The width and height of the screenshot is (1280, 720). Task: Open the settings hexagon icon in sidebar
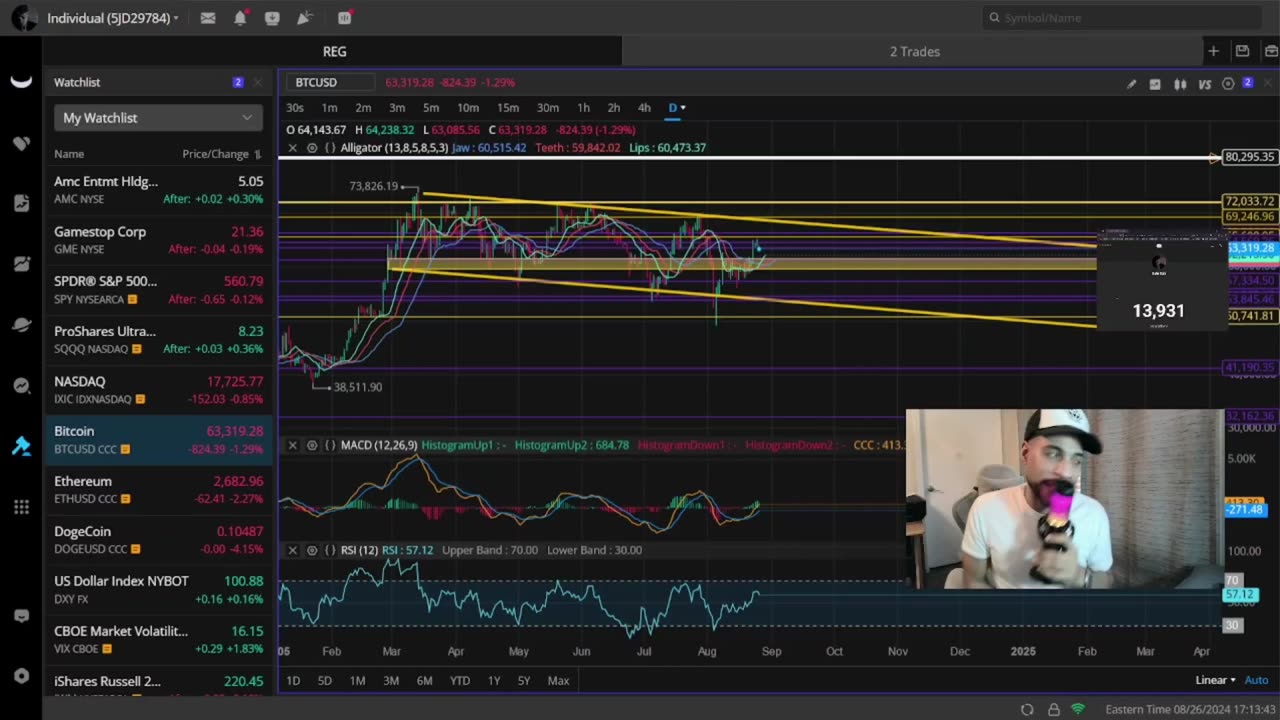tap(21, 676)
